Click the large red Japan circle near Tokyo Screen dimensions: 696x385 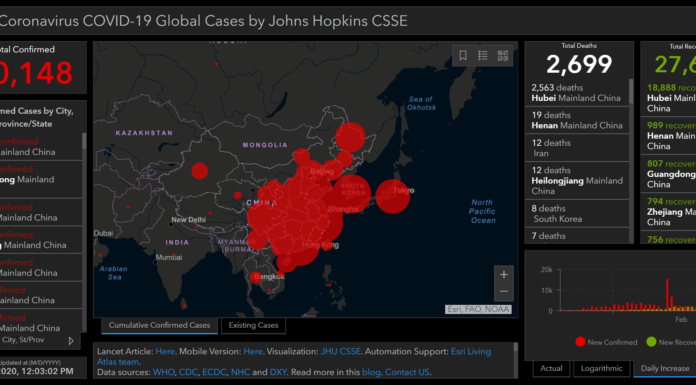(392, 196)
